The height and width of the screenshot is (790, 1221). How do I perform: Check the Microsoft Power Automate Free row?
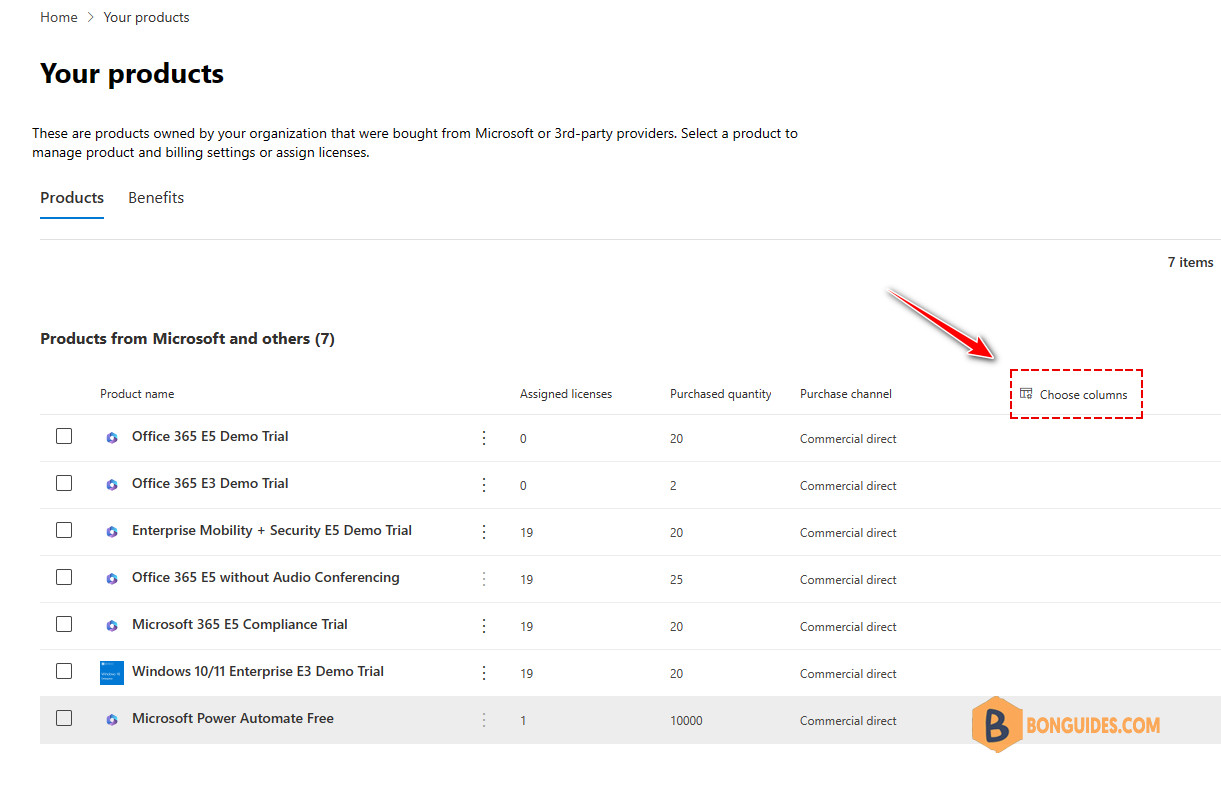click(x=64, y=718)
